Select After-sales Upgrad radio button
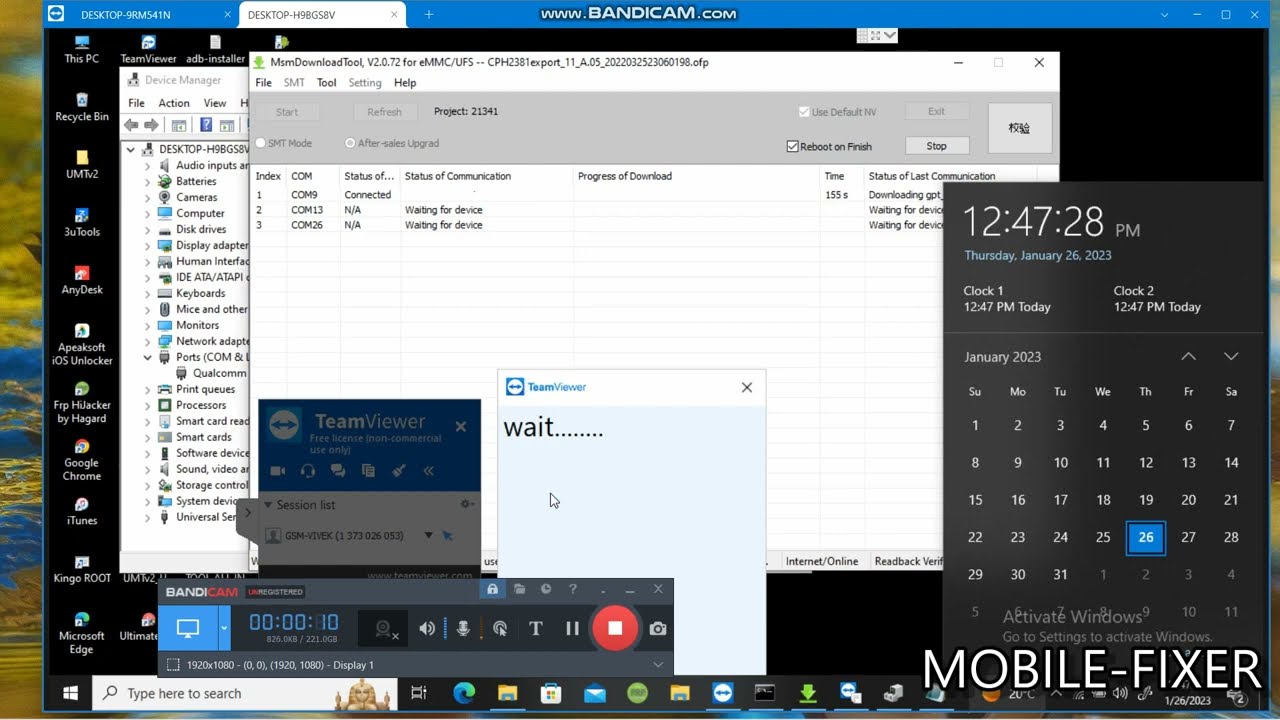 350,143
